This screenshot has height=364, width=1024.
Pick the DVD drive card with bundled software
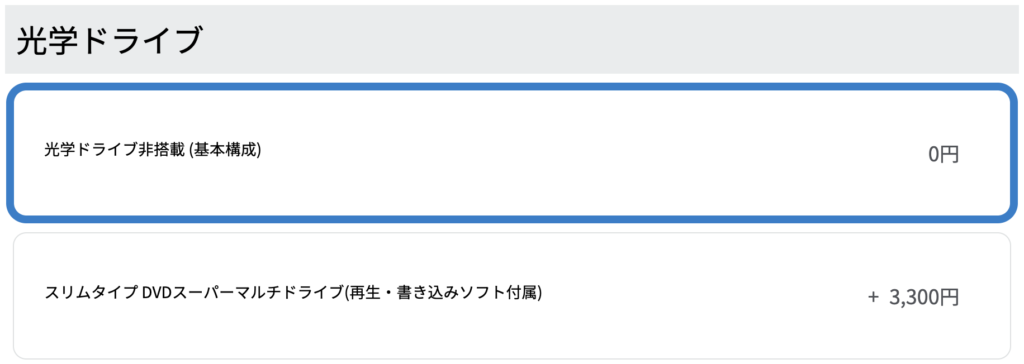[x=512, y=295]
